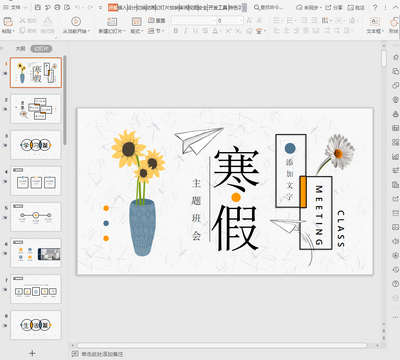Image resolution: width=400 pixels, height=360 pixels.
Task: Click the Reset (重置) slide button
Action: pos(156,21)
